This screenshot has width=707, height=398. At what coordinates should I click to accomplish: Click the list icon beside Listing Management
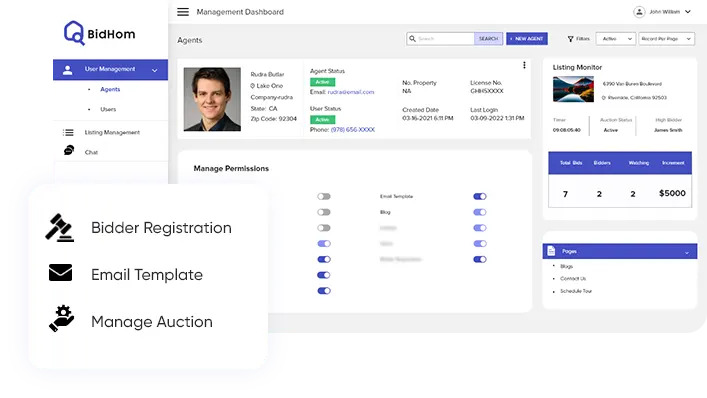coord(68,133)
